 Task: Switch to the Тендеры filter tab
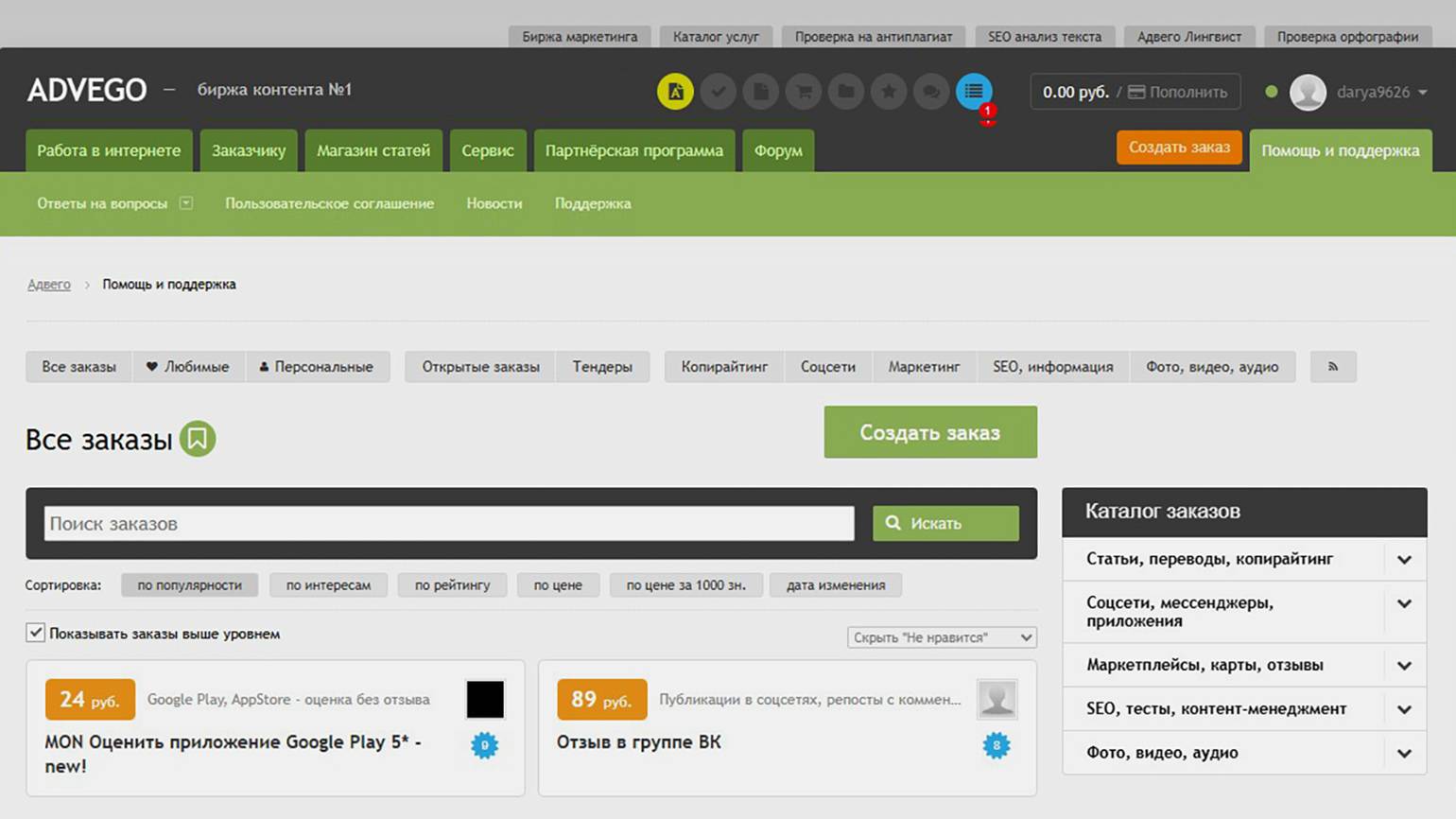[602, 367]
